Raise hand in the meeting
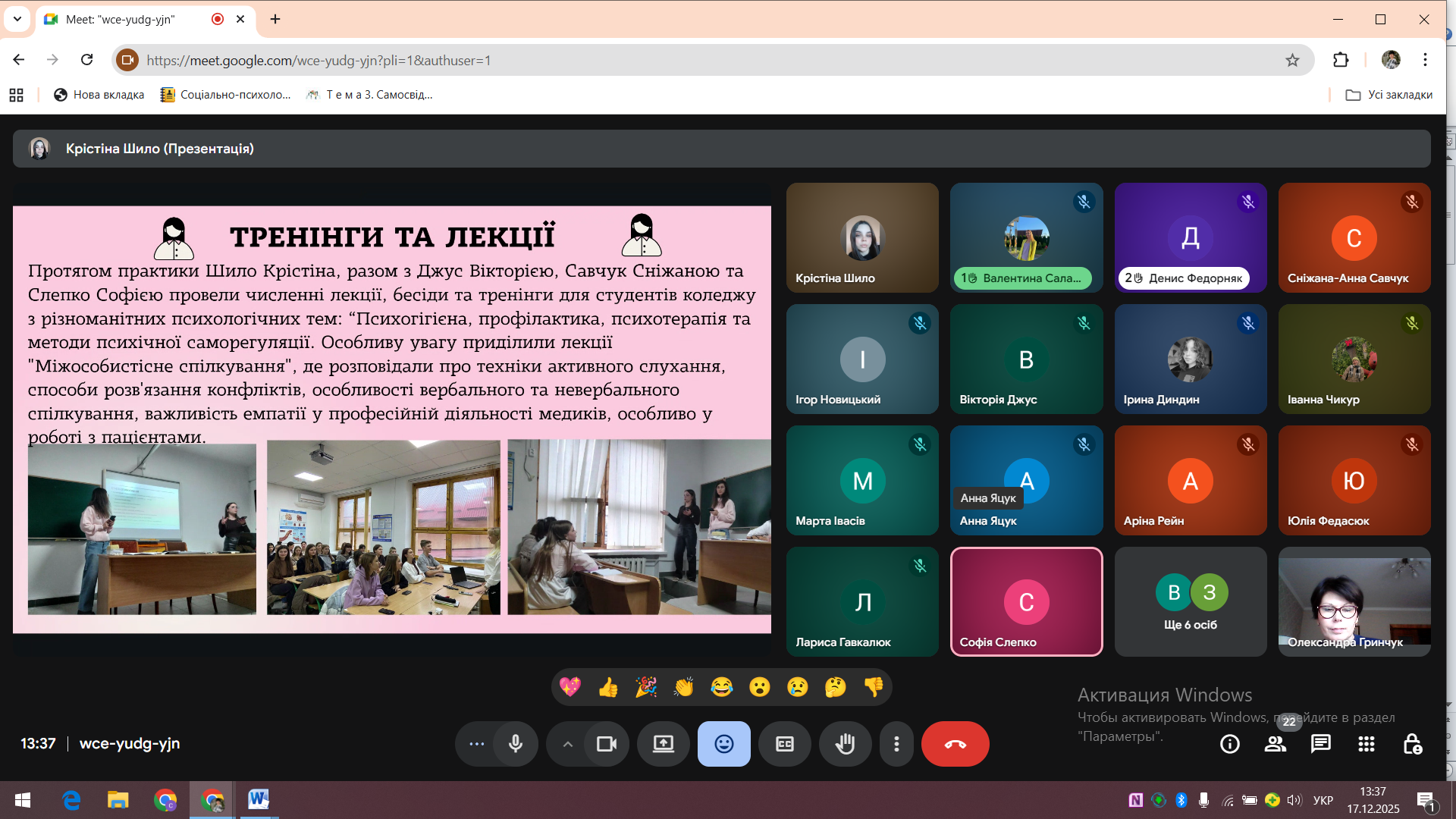The image size is (1456, 819). (845, 744)
